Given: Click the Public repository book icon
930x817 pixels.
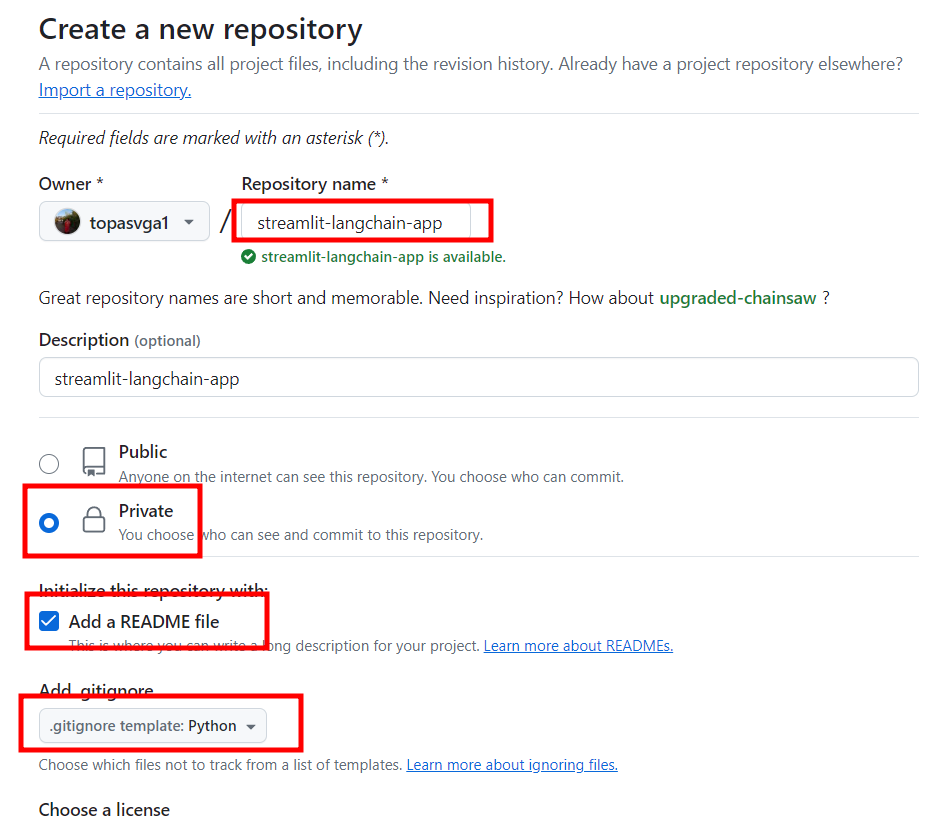Looking at the screenshot, I should pyautogui.click(x=94, y=462).
